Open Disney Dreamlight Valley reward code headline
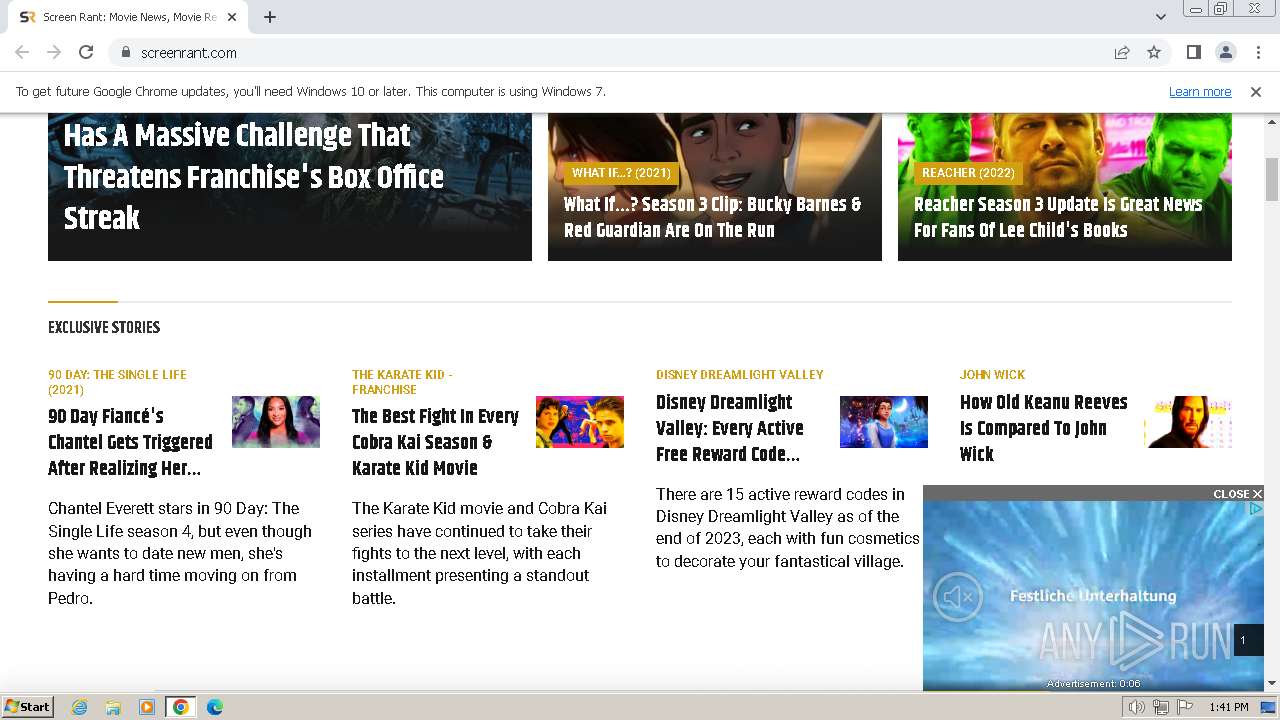 click(x=730, y=428)
